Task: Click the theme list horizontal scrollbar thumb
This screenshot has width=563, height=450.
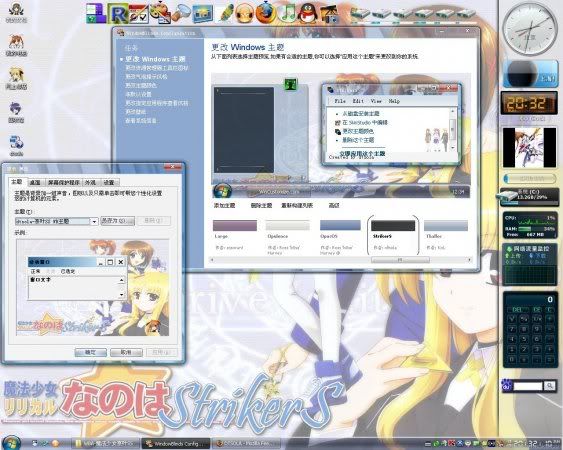Action: click(400, 260)
